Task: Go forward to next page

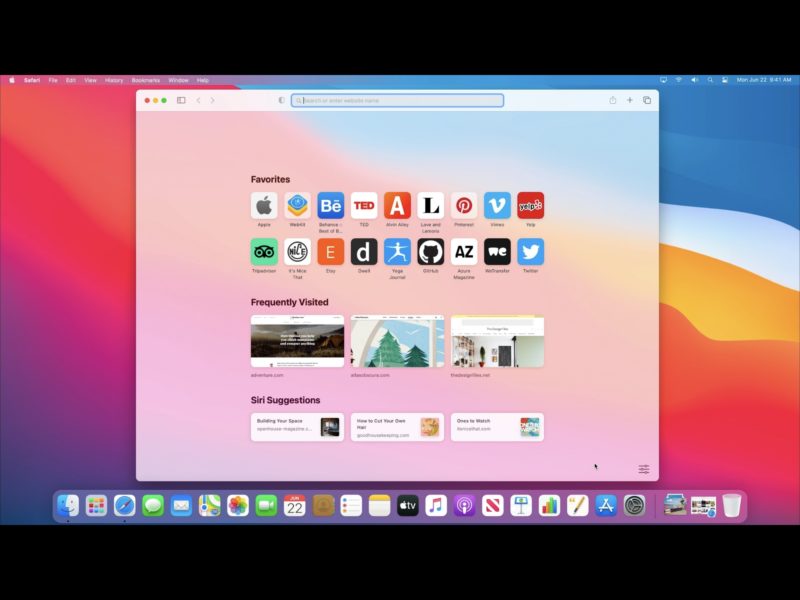Action: [213, 101]
